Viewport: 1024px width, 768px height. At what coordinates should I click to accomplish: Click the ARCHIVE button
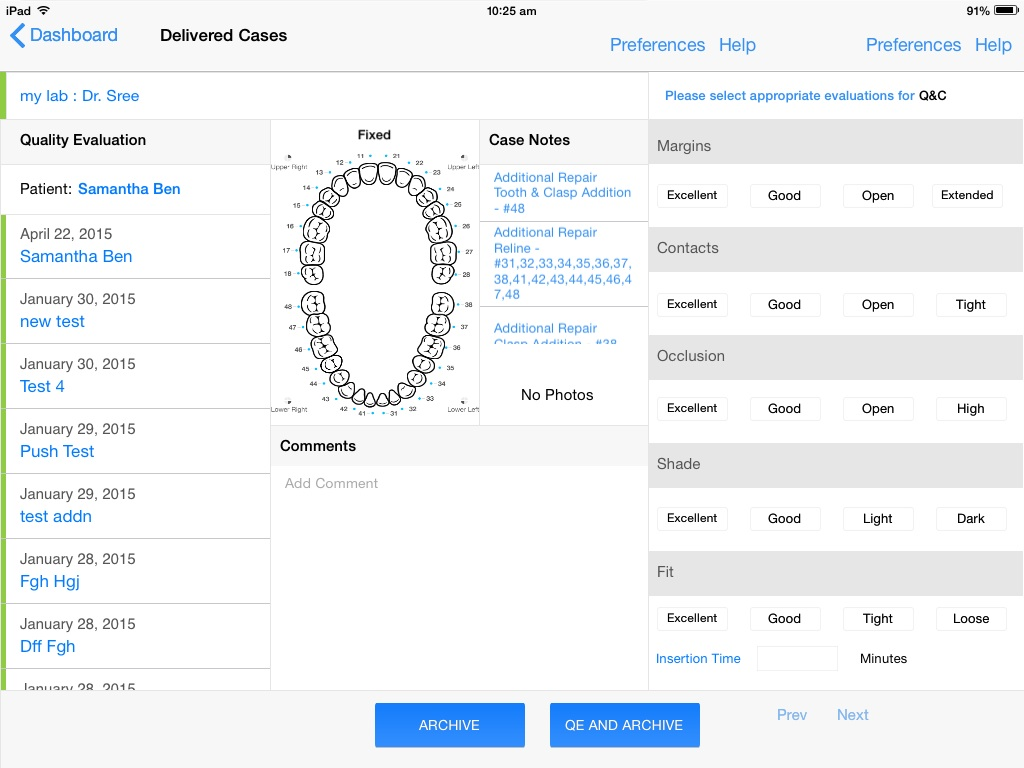click(449, 725)
